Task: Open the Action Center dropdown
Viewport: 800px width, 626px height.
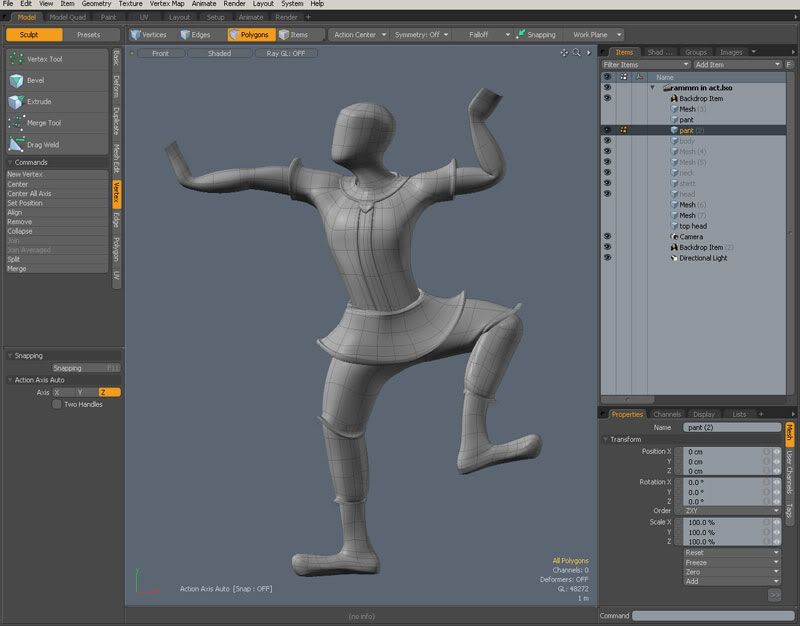Action: [x=360, y=35]
